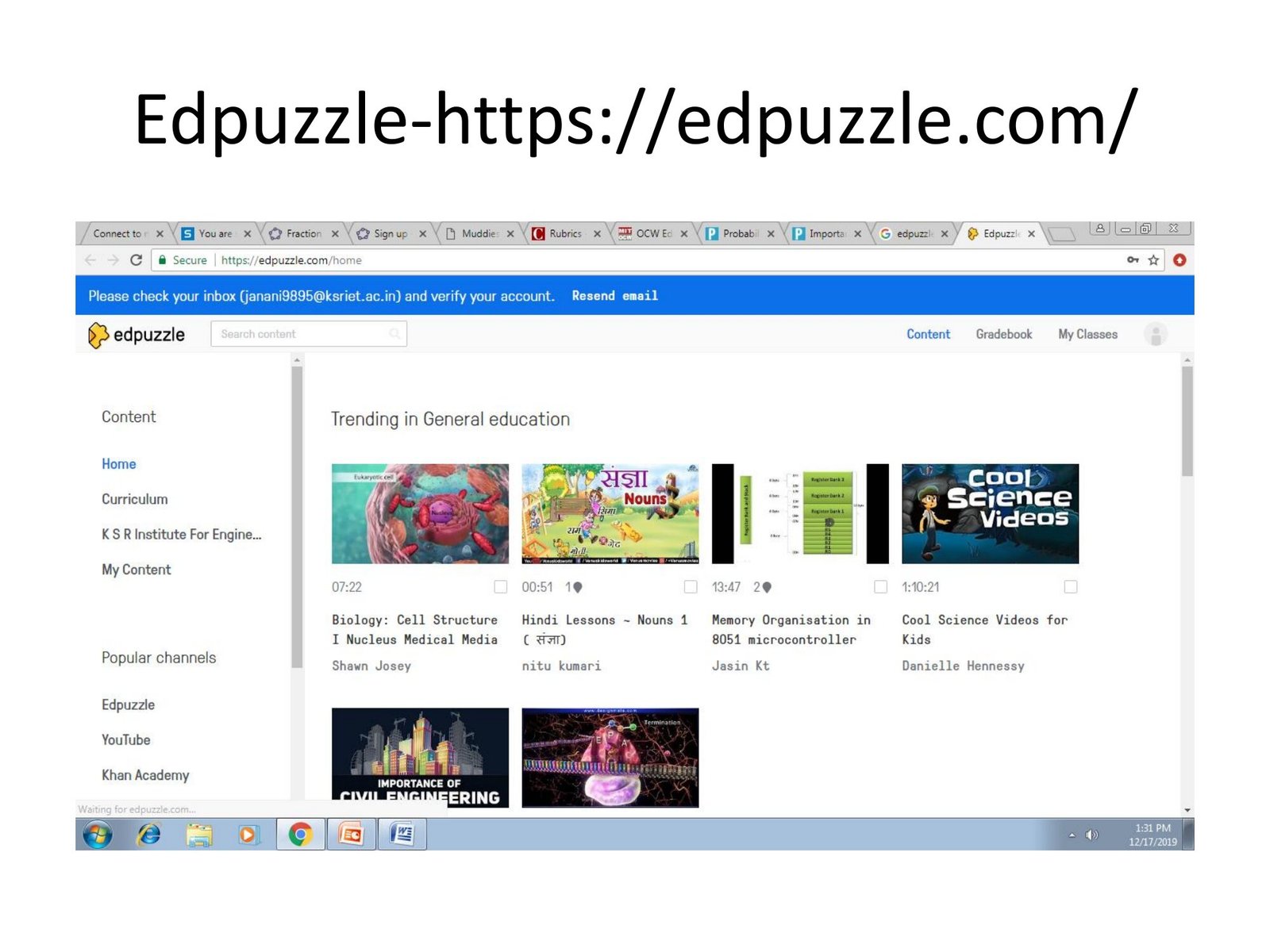Image resolution: width=1270 pixels, height=952 pixels.
Task: Open Memory Organisation 8051 thumbnail
Action: (x=800, y=514)
